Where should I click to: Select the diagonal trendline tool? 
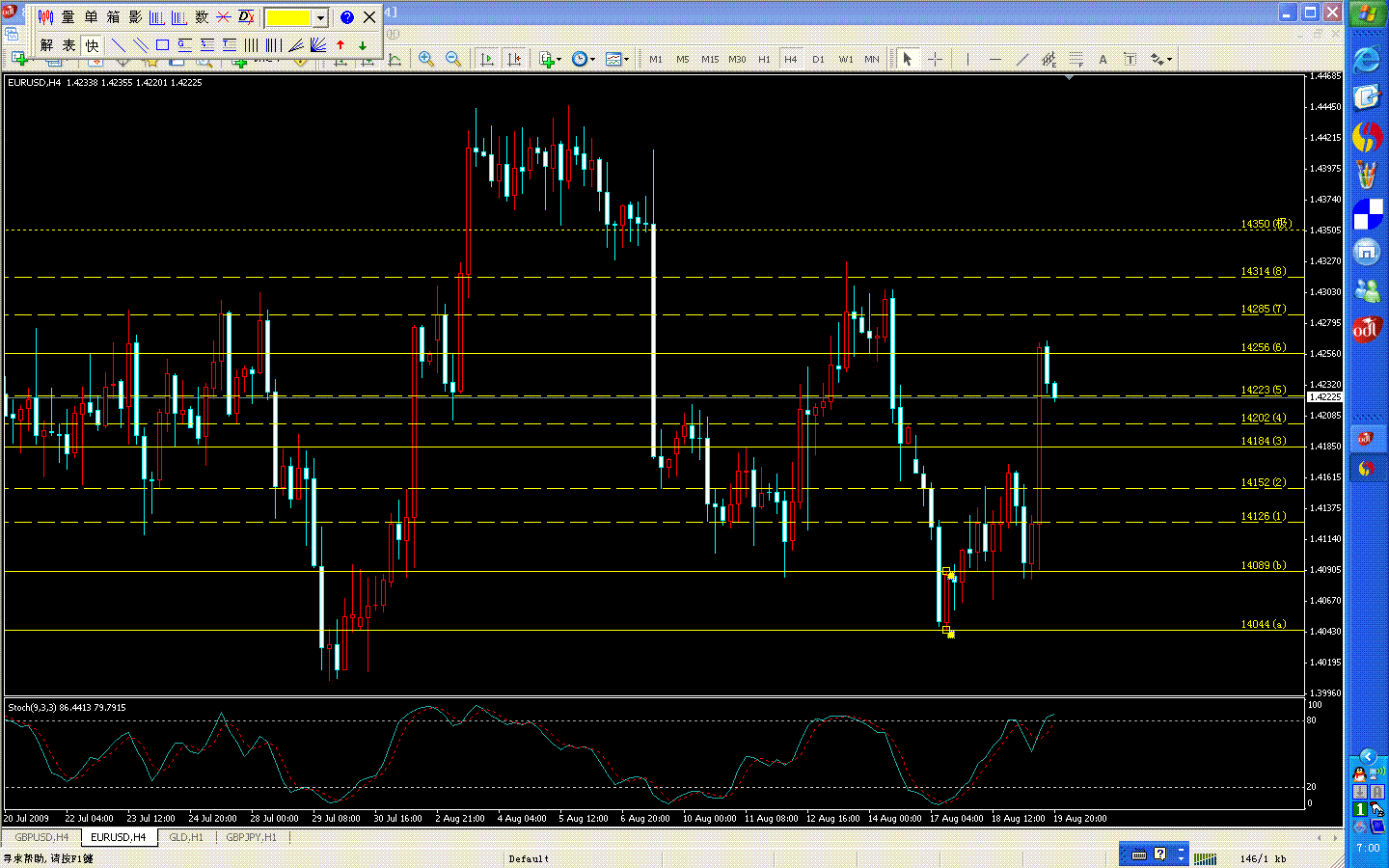[1021, 59]
